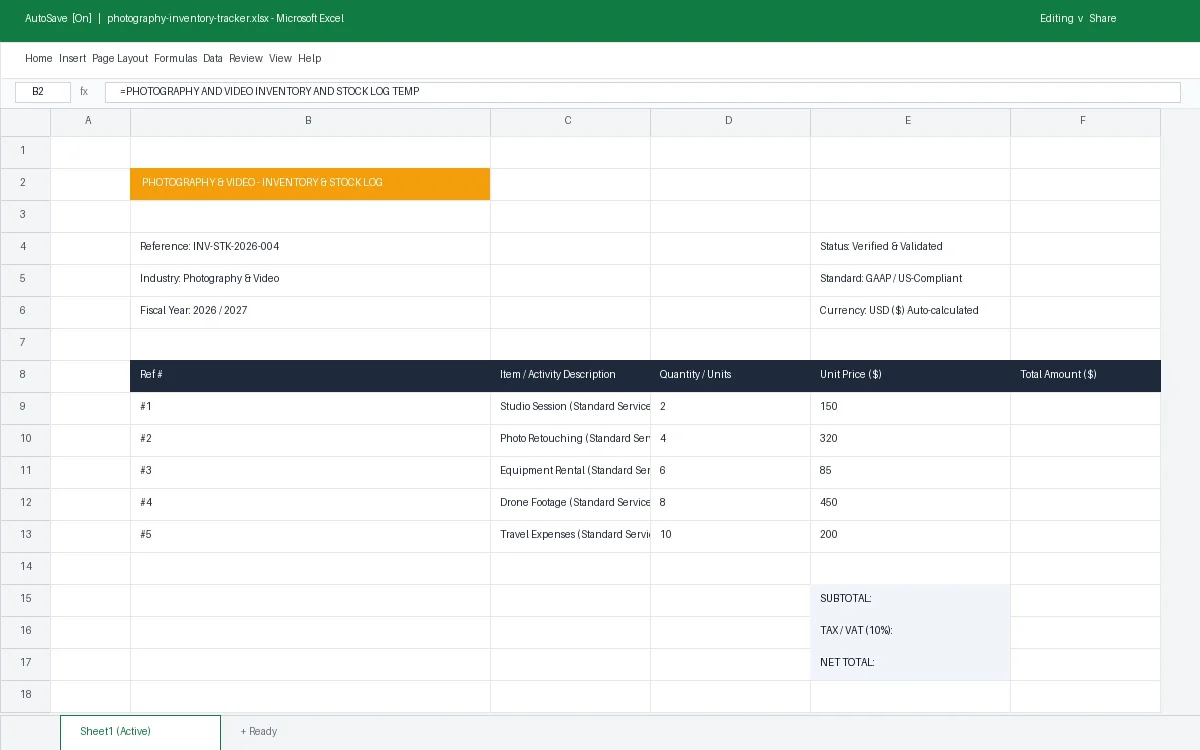The image size is (1200, 750).
Task: Click the Name Box showing B2
Action: point(43,92)
